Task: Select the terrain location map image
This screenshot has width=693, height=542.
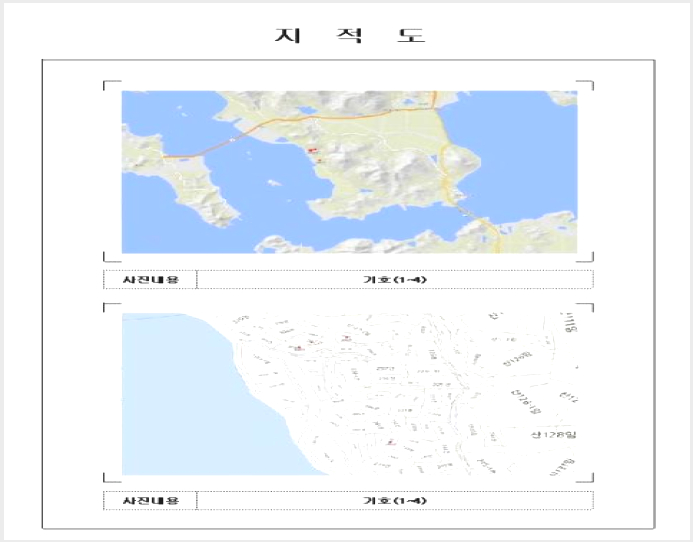Action: (x=349, y=172)
